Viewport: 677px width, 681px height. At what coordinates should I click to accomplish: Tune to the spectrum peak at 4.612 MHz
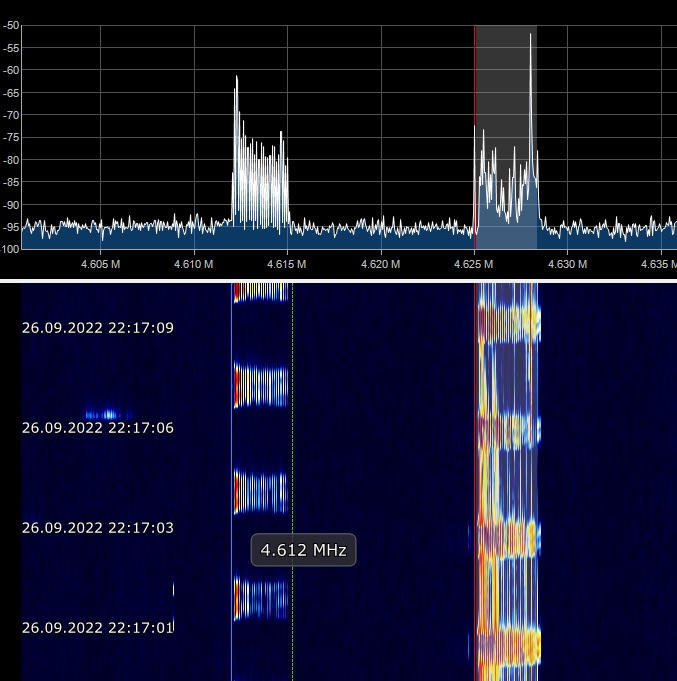click(236, 78)
